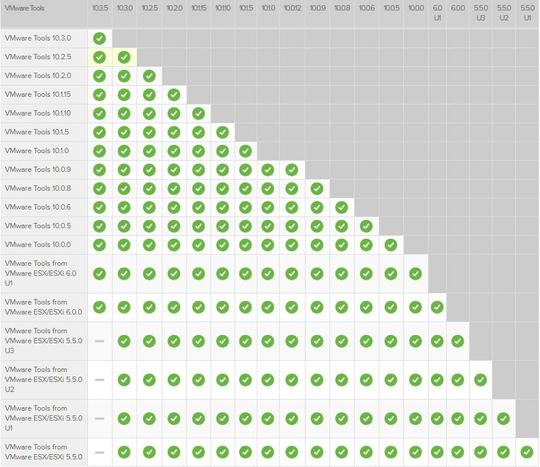
Task: Click ESX/ESXi 5.5.0 U1 row checkmark under 5.5.0 U2
Action: click(503, 418)
